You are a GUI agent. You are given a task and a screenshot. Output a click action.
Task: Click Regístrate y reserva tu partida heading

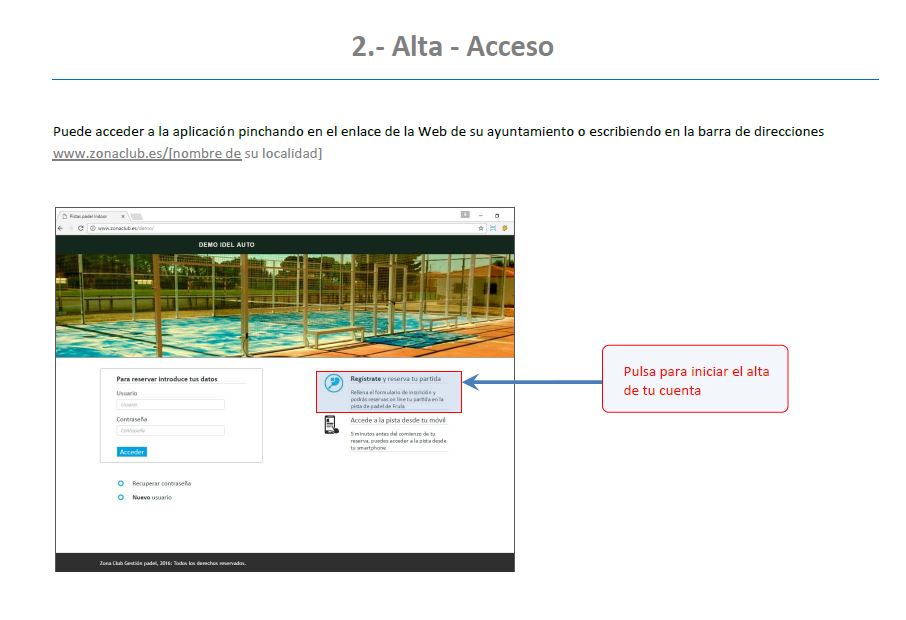[x=396, y=379]
